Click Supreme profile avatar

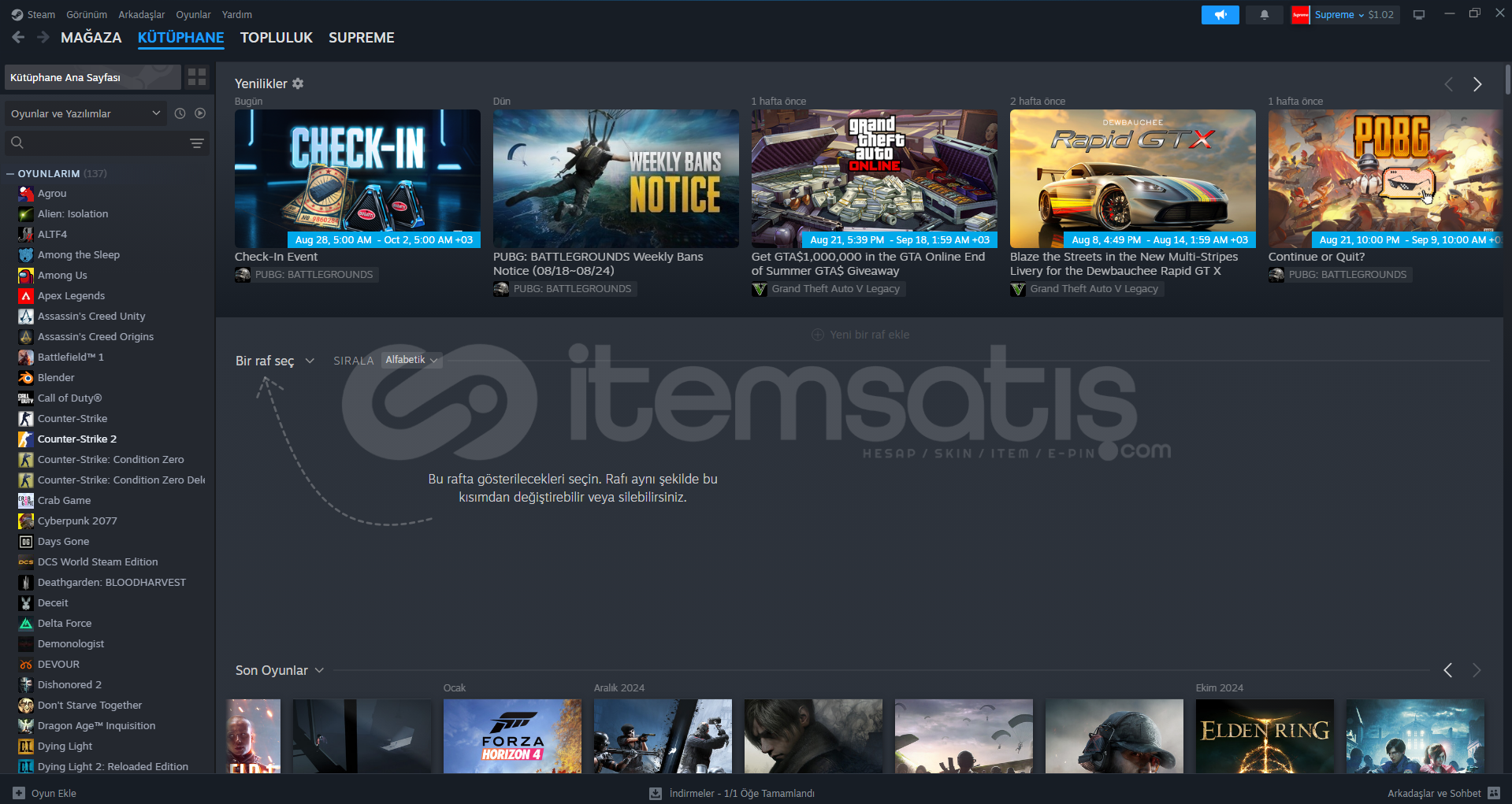click(x=1300, y=15)
